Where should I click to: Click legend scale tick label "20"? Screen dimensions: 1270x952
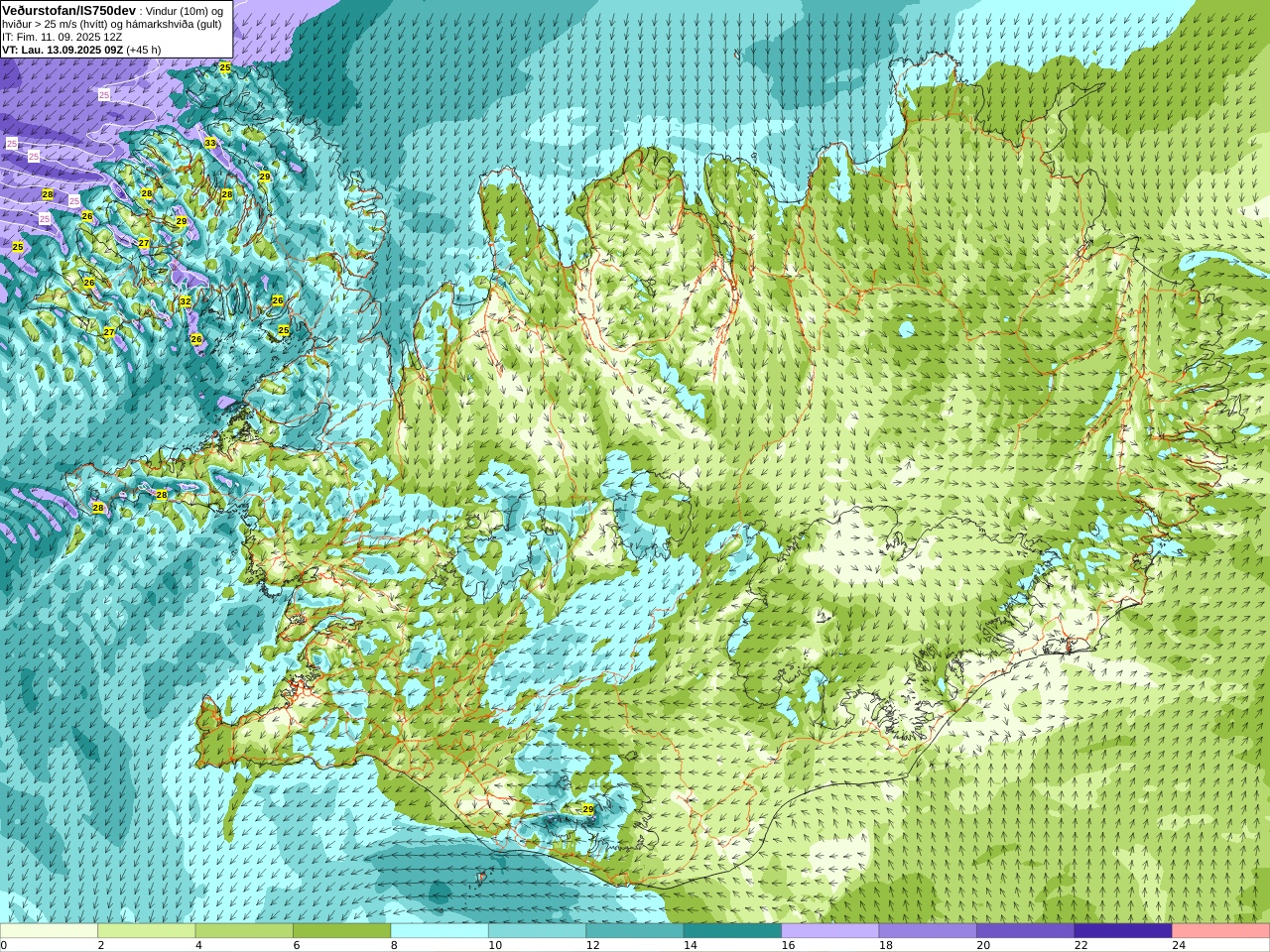983,945
